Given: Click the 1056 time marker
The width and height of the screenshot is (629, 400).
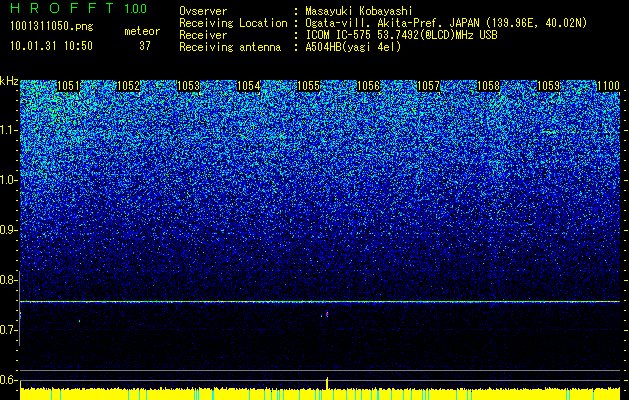Looking at the screenshot, I should [x=368, y=86].
